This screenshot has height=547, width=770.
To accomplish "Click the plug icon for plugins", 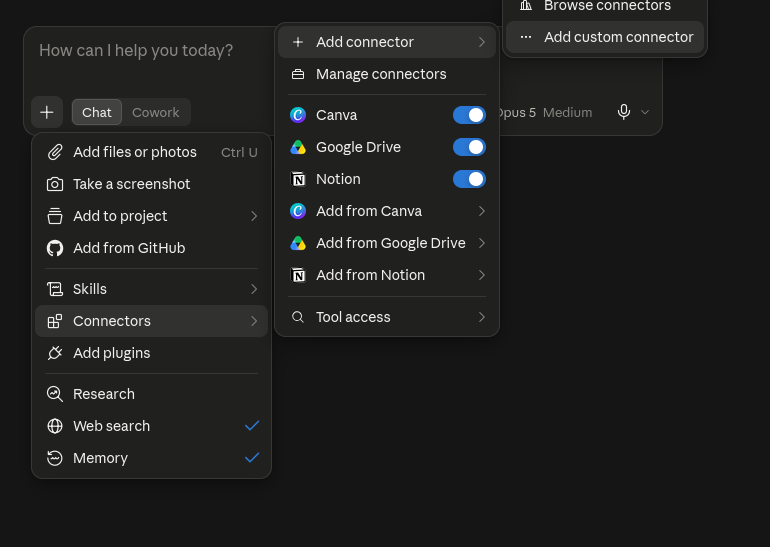I will (55, 353).
